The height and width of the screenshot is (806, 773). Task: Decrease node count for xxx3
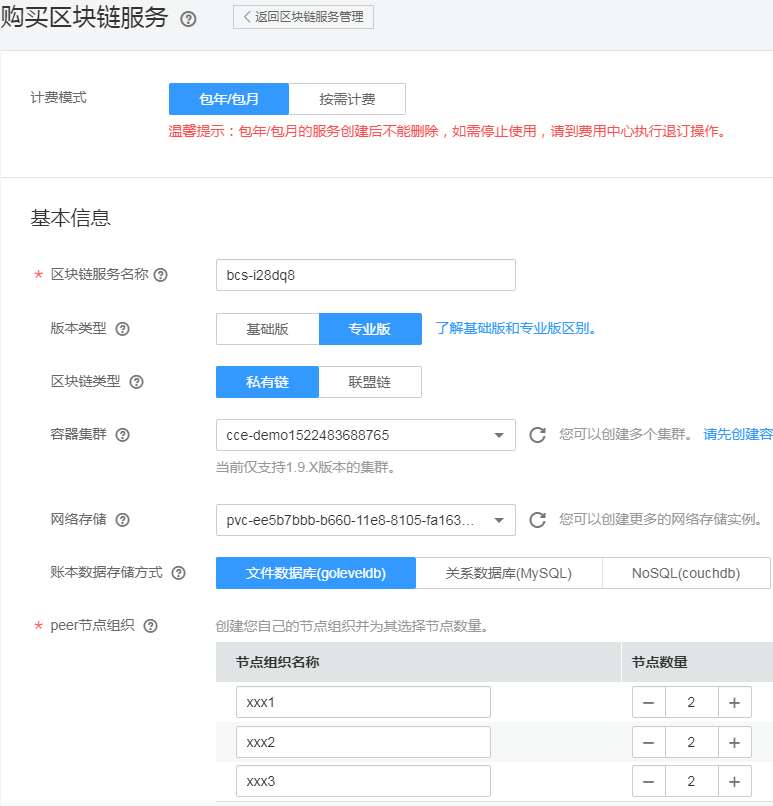(649, 781)
